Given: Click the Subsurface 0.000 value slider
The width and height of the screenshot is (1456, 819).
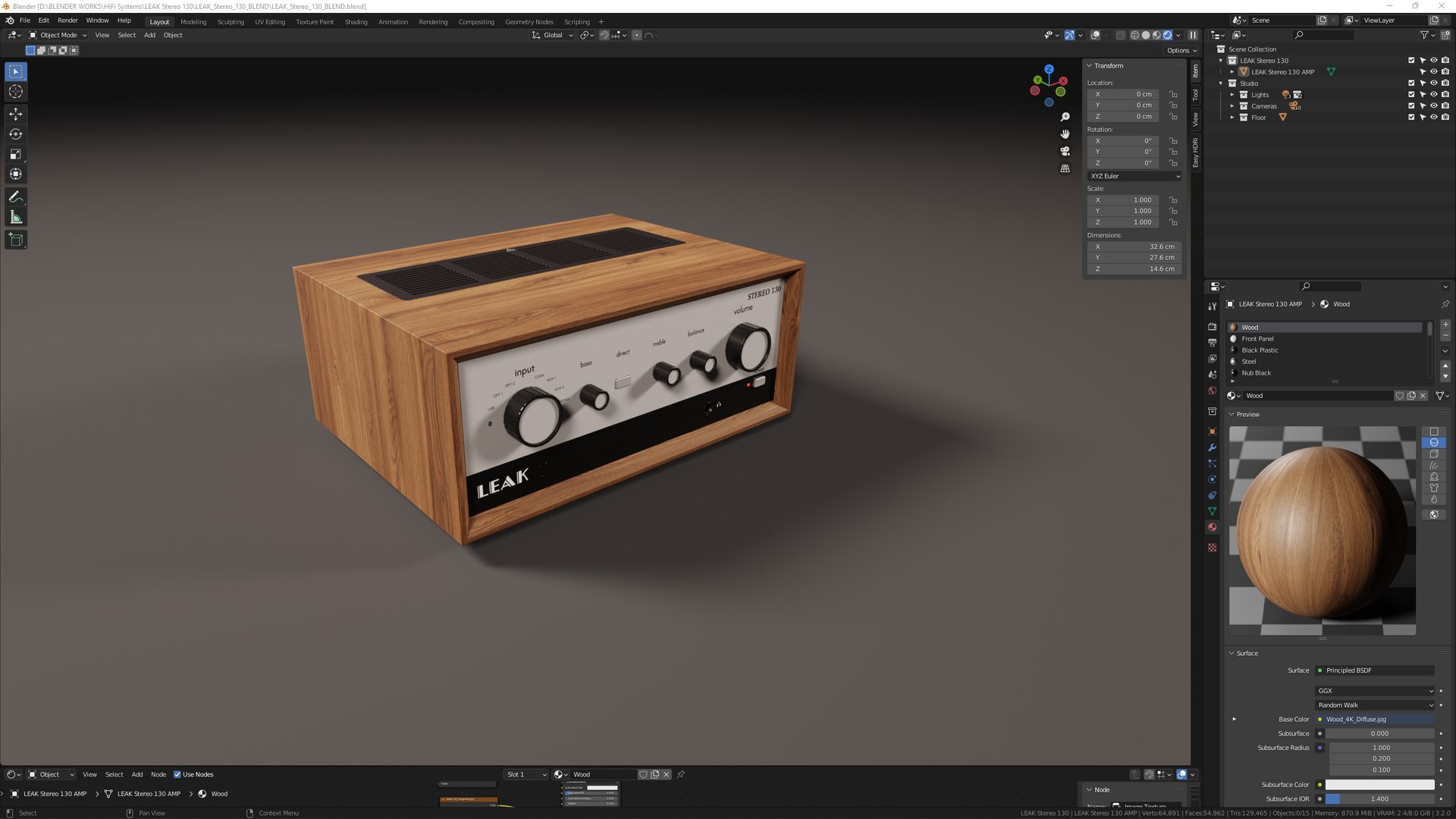Looking at the screenshot, I should pyautogui.click(x=1379, y=733).
